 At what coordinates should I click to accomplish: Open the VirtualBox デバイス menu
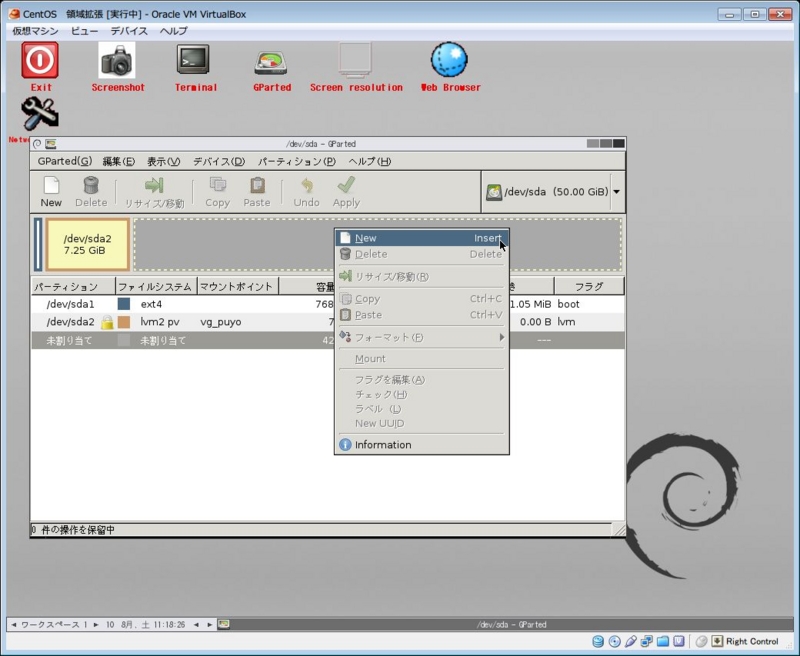[x=129, y=31]
